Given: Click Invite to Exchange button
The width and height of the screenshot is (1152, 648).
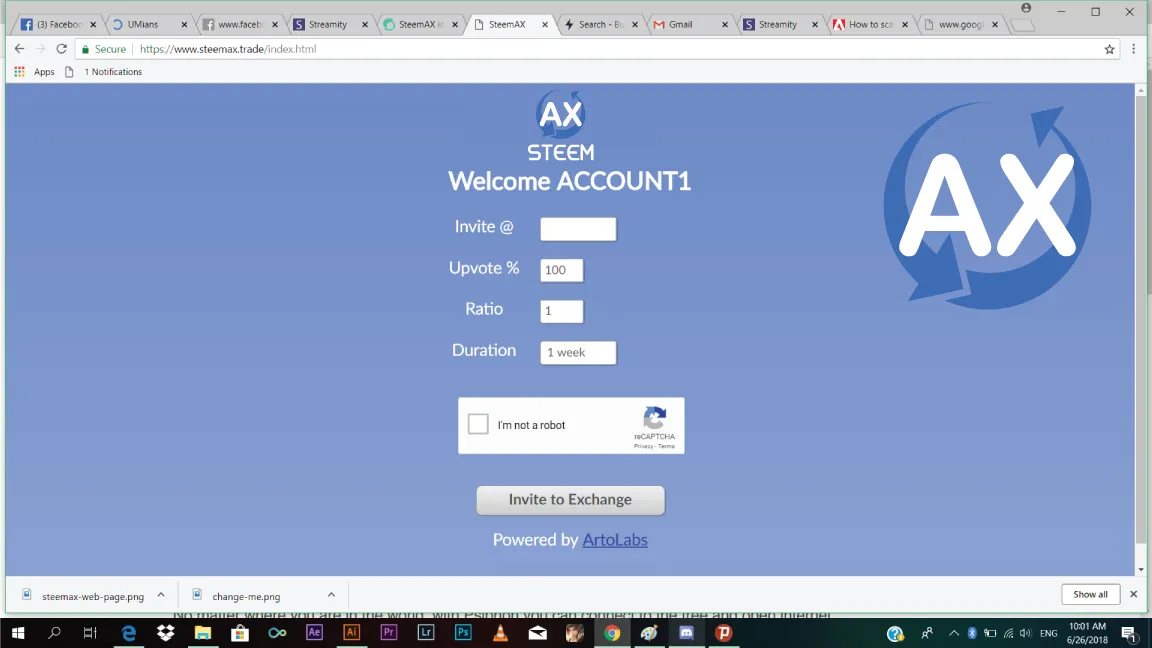Looking at the screenshot, I should pos(570,500).
